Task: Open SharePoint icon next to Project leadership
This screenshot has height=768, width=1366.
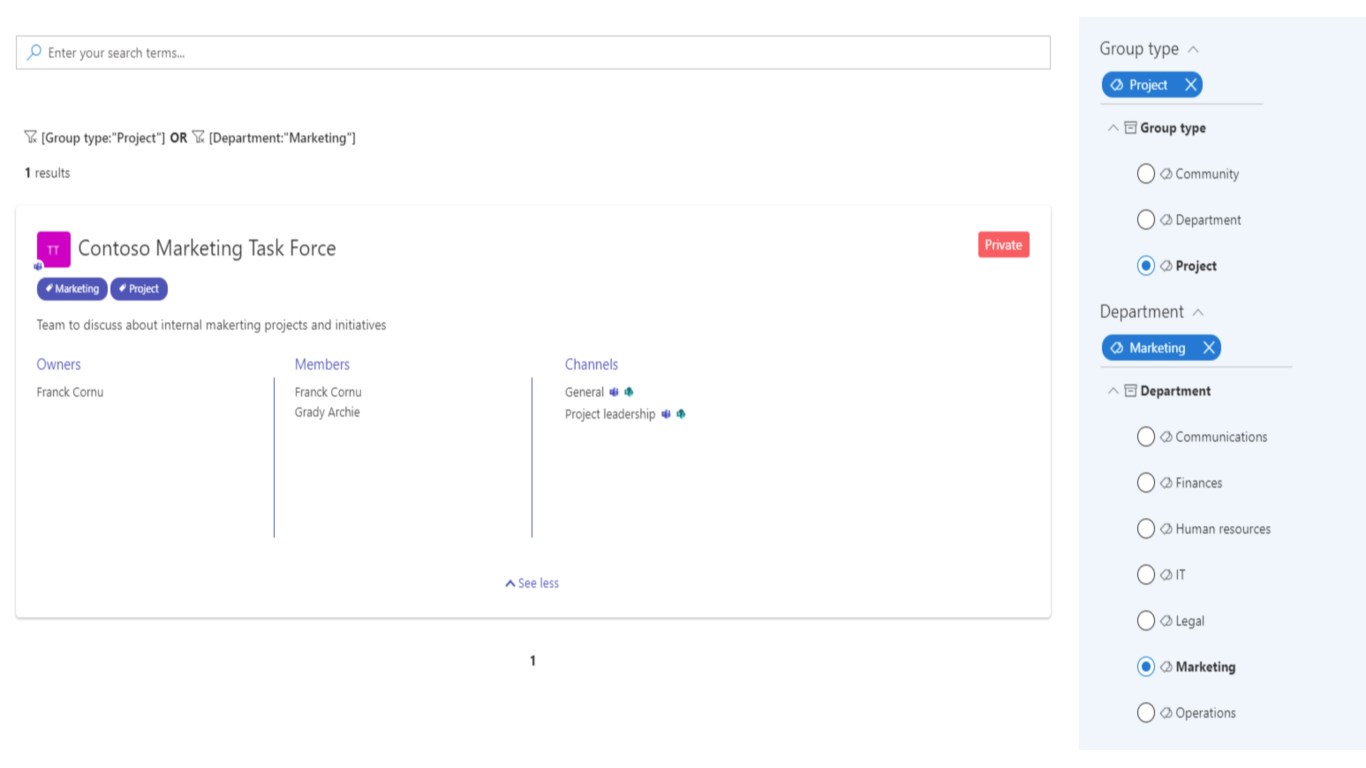Action: point(681,414)
